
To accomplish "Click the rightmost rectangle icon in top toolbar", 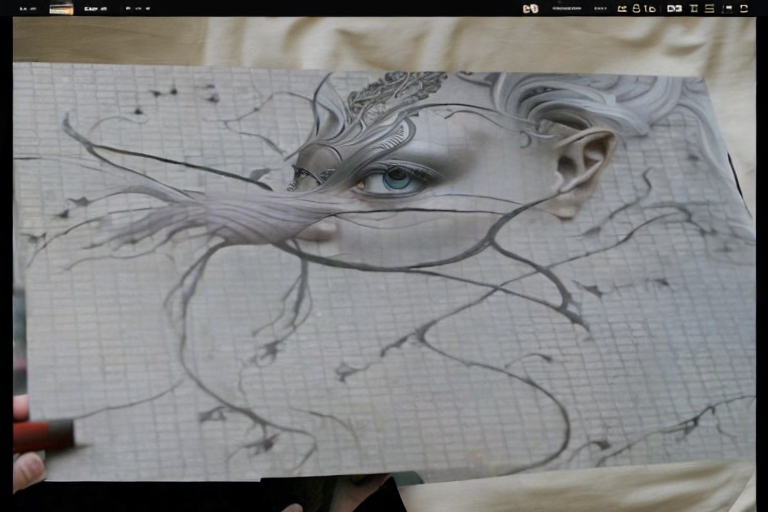I will 744,8.
